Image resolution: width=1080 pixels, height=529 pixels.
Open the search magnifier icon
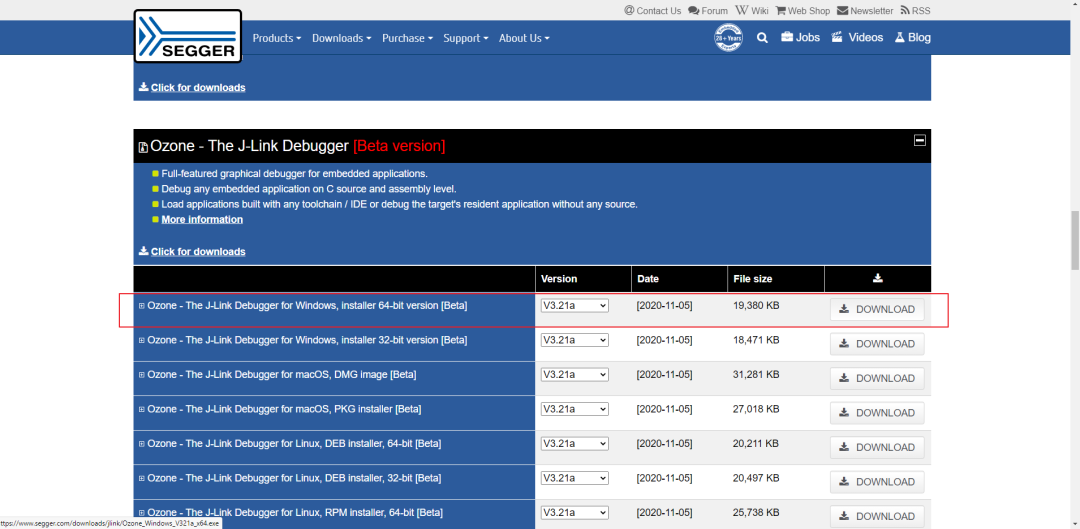(x=762, y=38)
